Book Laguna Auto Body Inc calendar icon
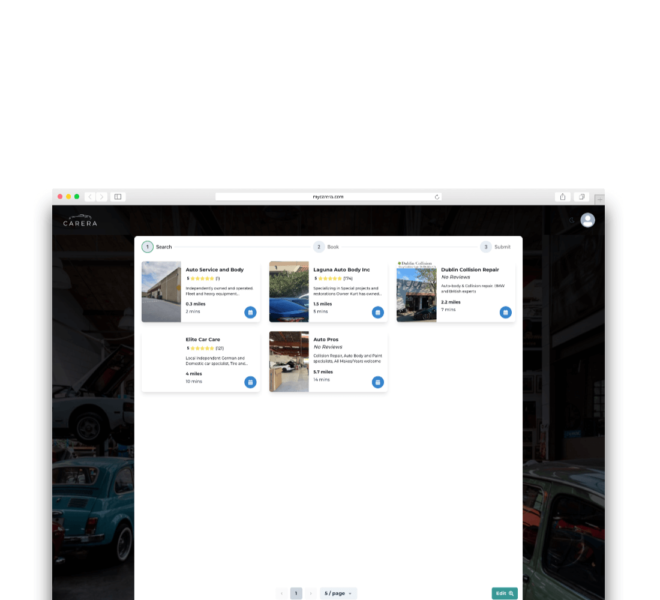660x600 pixels. click(x=378, y=312)
